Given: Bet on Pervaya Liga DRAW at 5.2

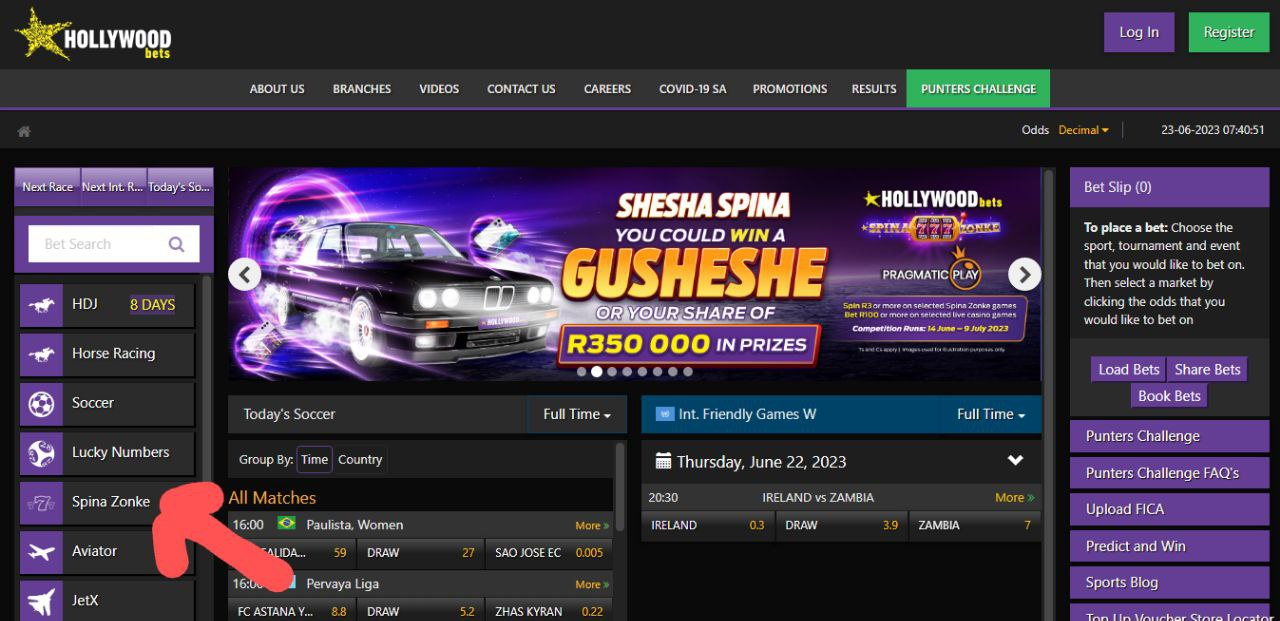Looking at the screenshot, I should [421, 611].
